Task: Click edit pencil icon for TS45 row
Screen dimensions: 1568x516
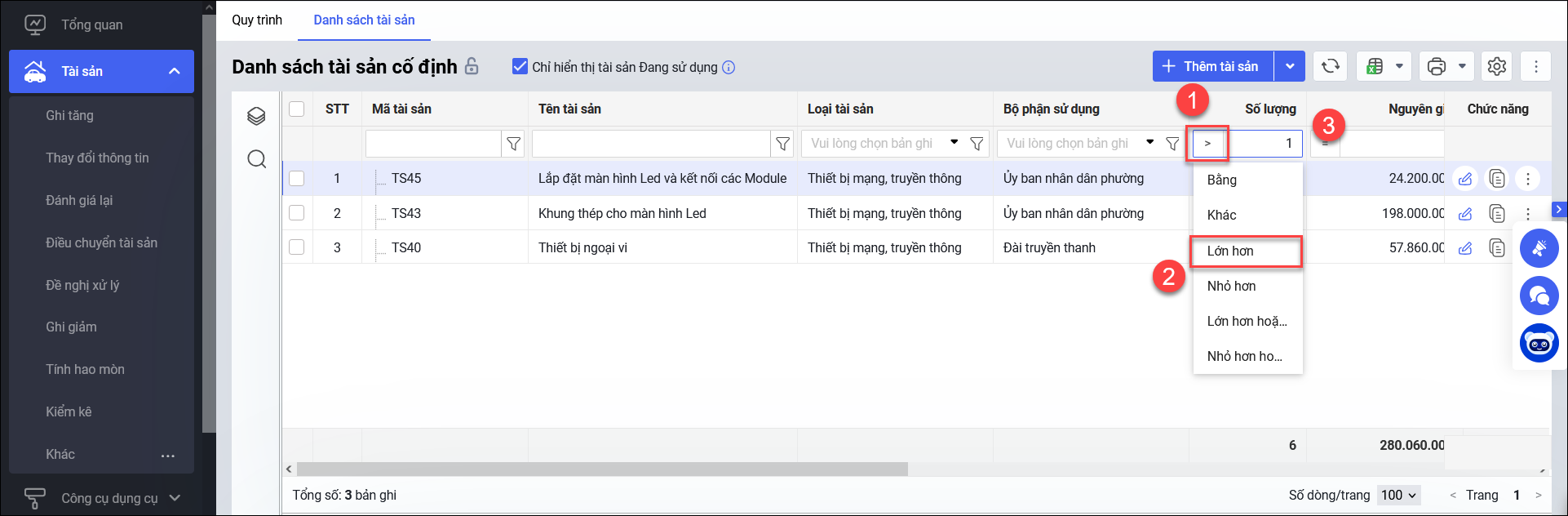Action: (x=1465, y=178)
